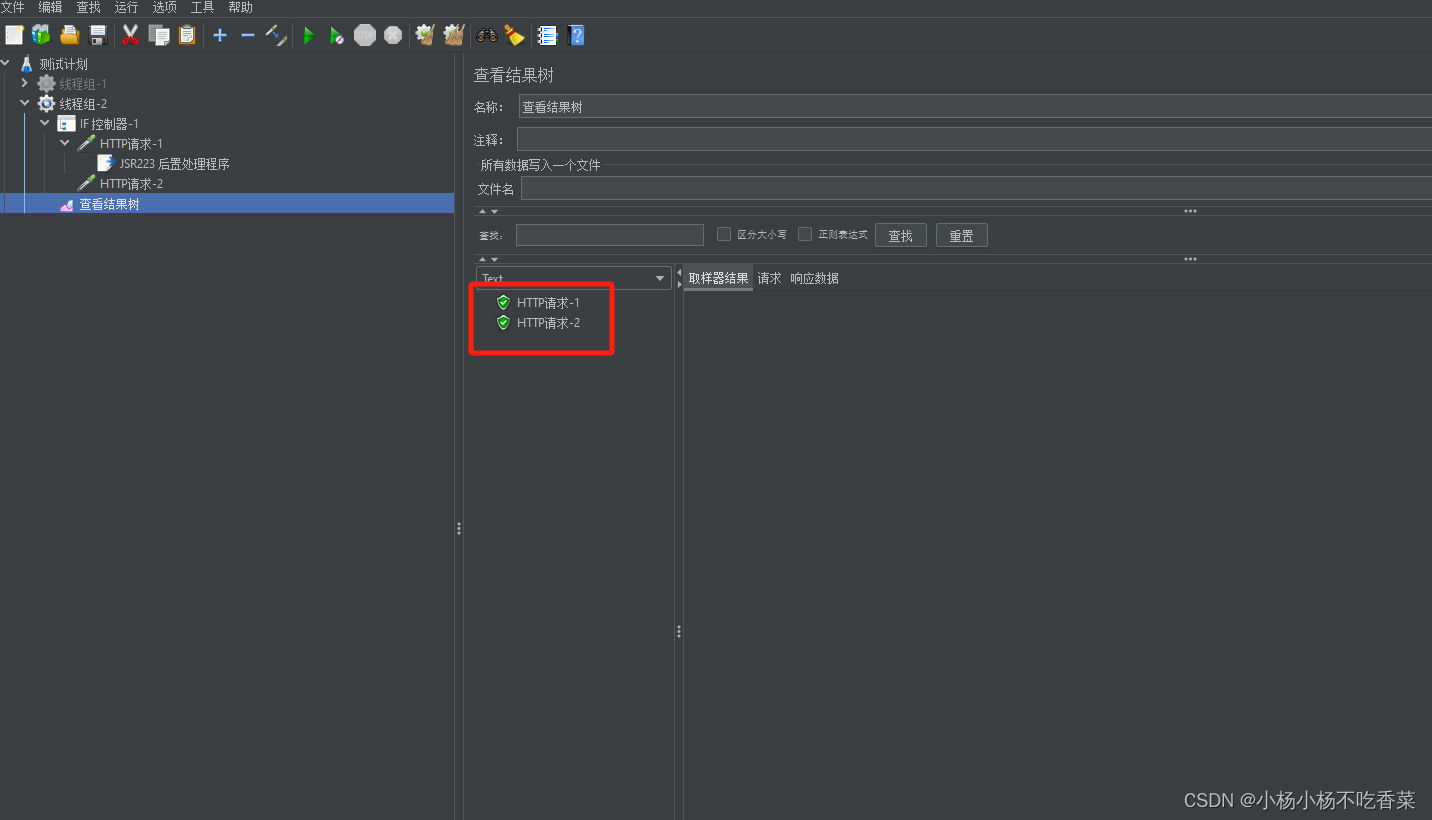Click the 名称 input field

coord(975,107)
